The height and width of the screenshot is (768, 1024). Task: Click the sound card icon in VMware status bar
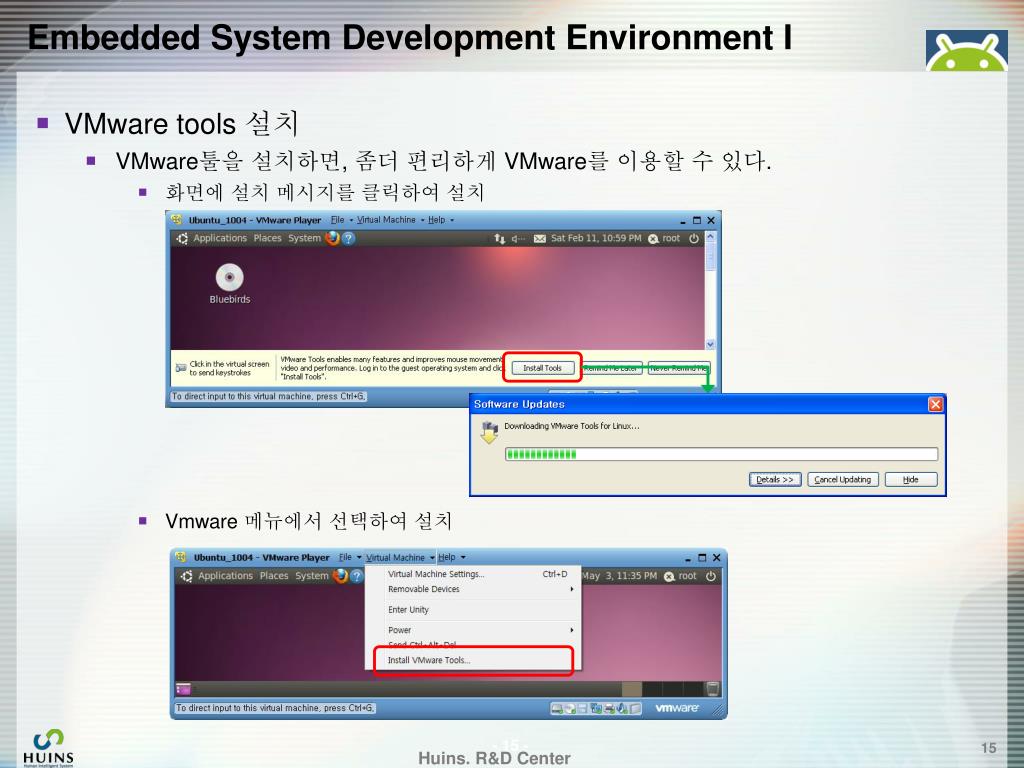coord(622,709)
